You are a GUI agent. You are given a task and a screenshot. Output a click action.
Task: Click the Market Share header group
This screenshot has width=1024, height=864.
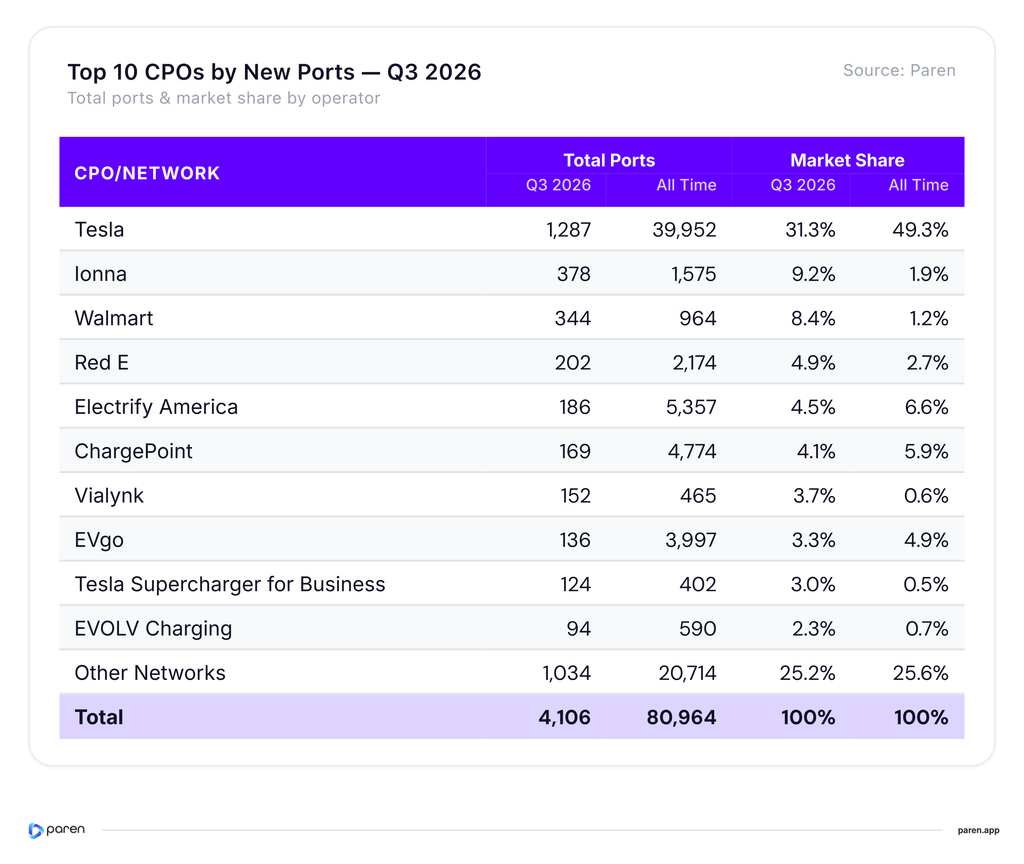tap(847, 160)
